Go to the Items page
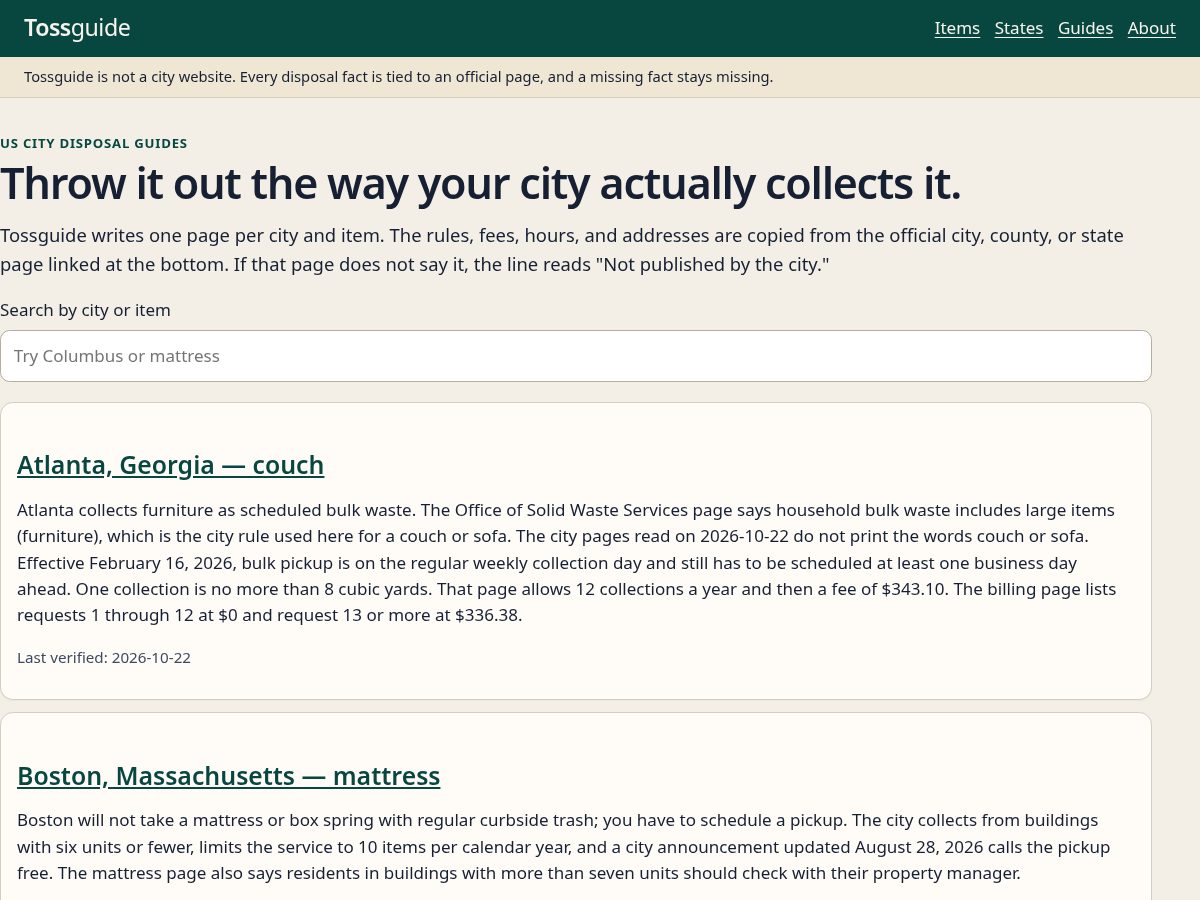This screenshot has width=1200, height=900. click(957, 28)
